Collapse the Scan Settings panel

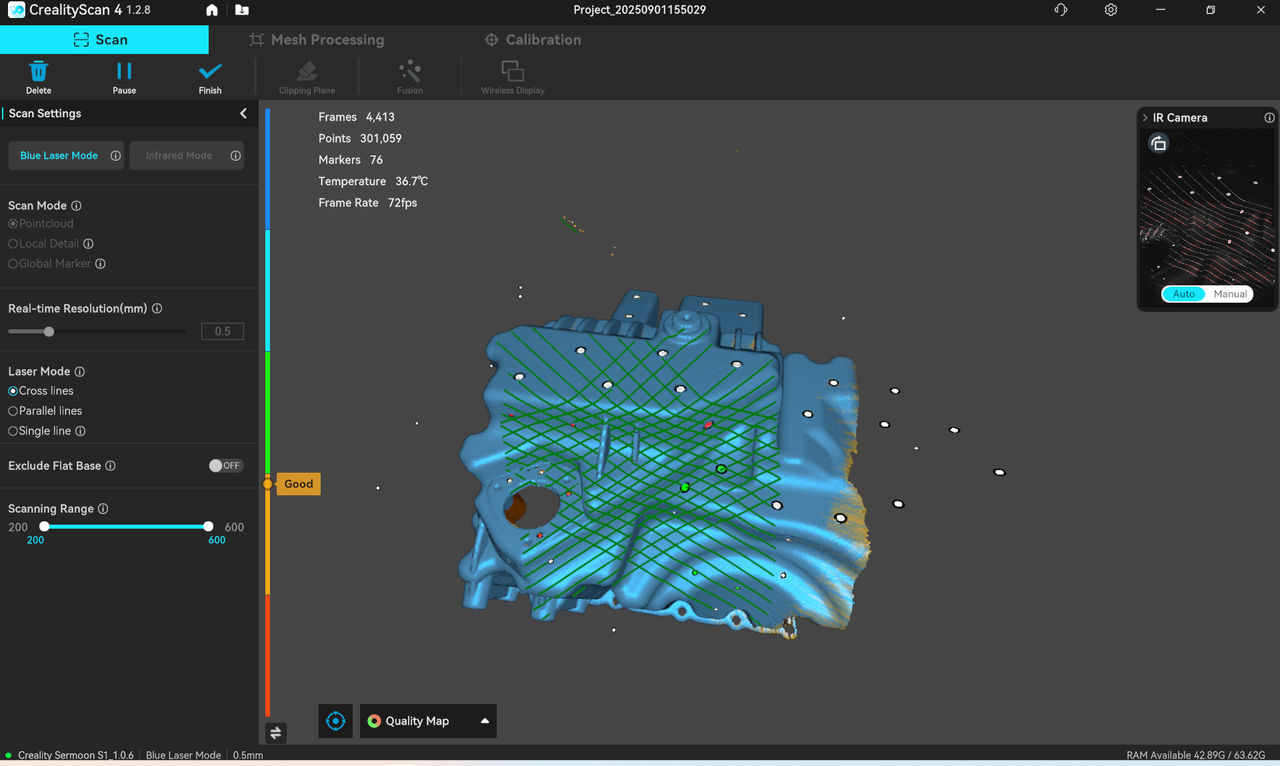coord(243,114)
